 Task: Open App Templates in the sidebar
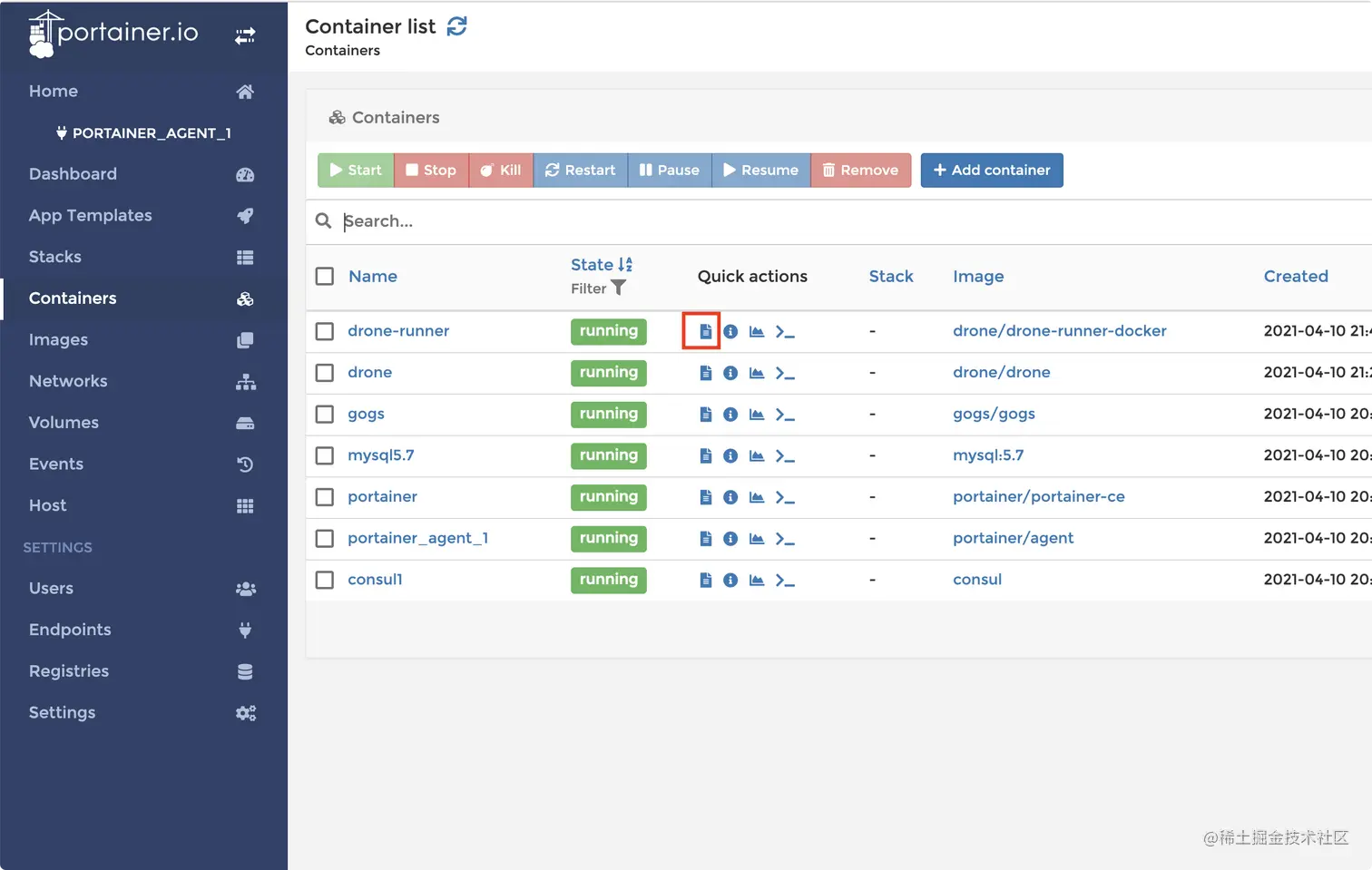[143, 215]
